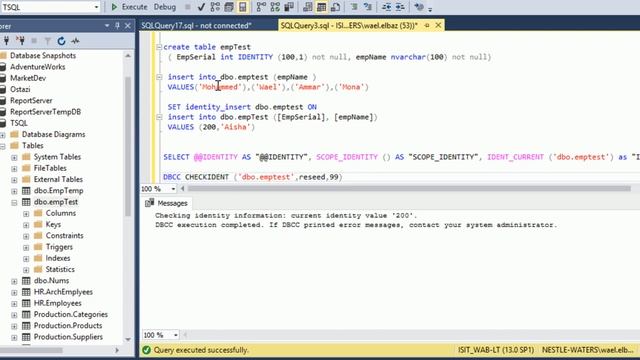Pin the SQLQuery3.sql tab

coord(427,25)
